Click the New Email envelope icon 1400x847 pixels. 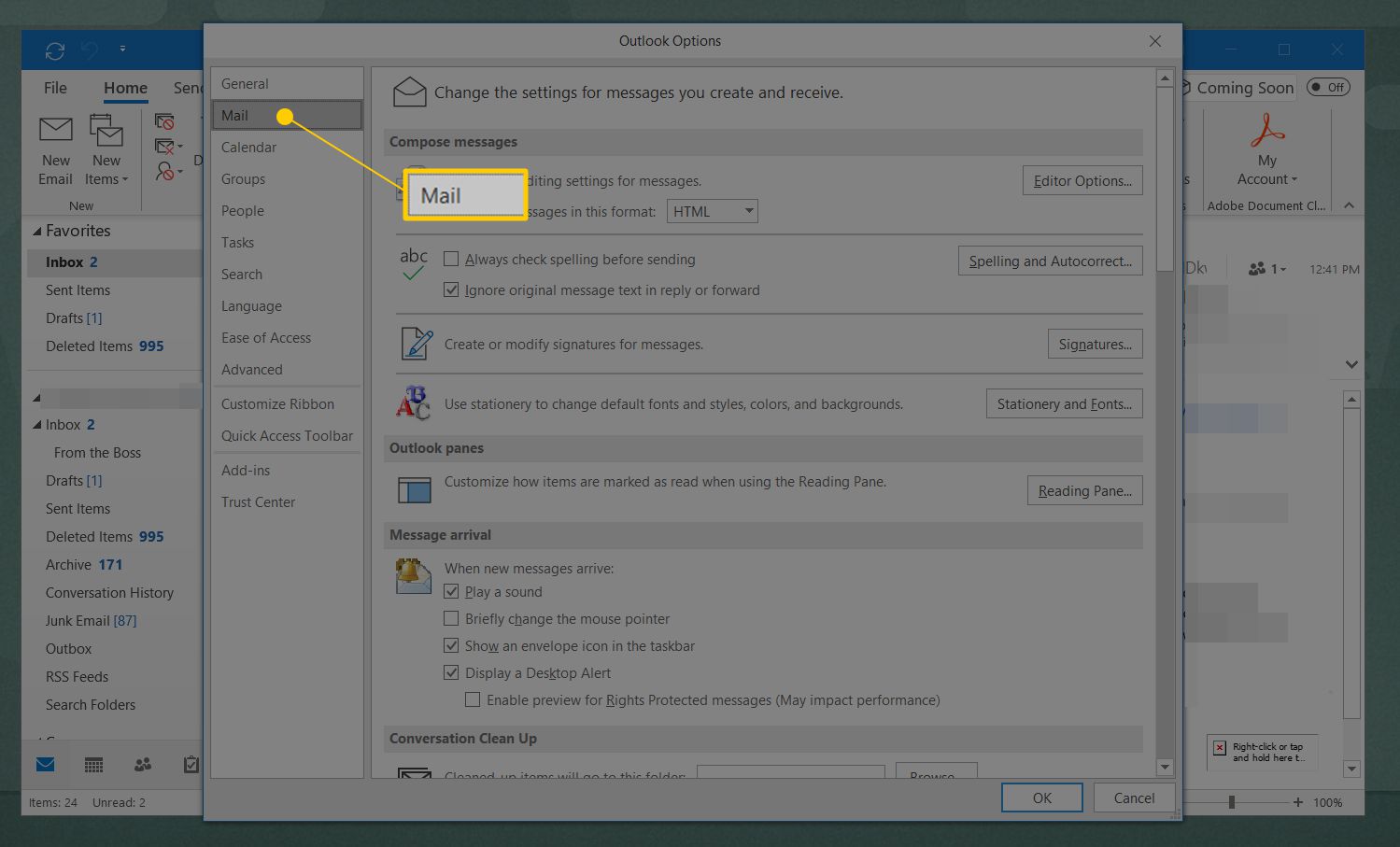[55, 130]
